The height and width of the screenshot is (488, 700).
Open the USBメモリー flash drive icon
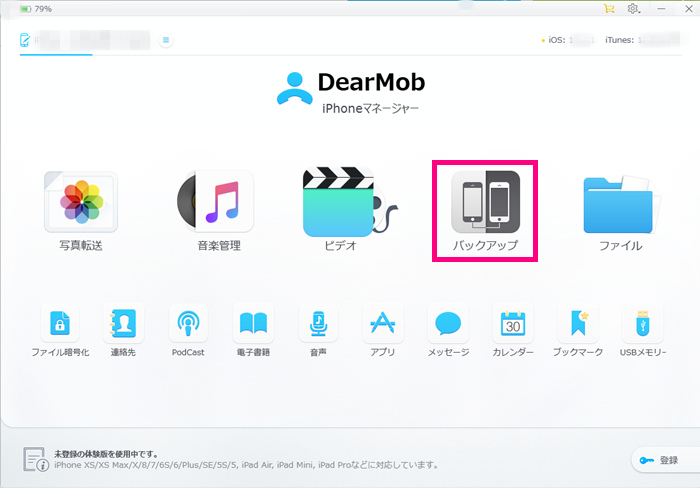click(x=643, y=323)
